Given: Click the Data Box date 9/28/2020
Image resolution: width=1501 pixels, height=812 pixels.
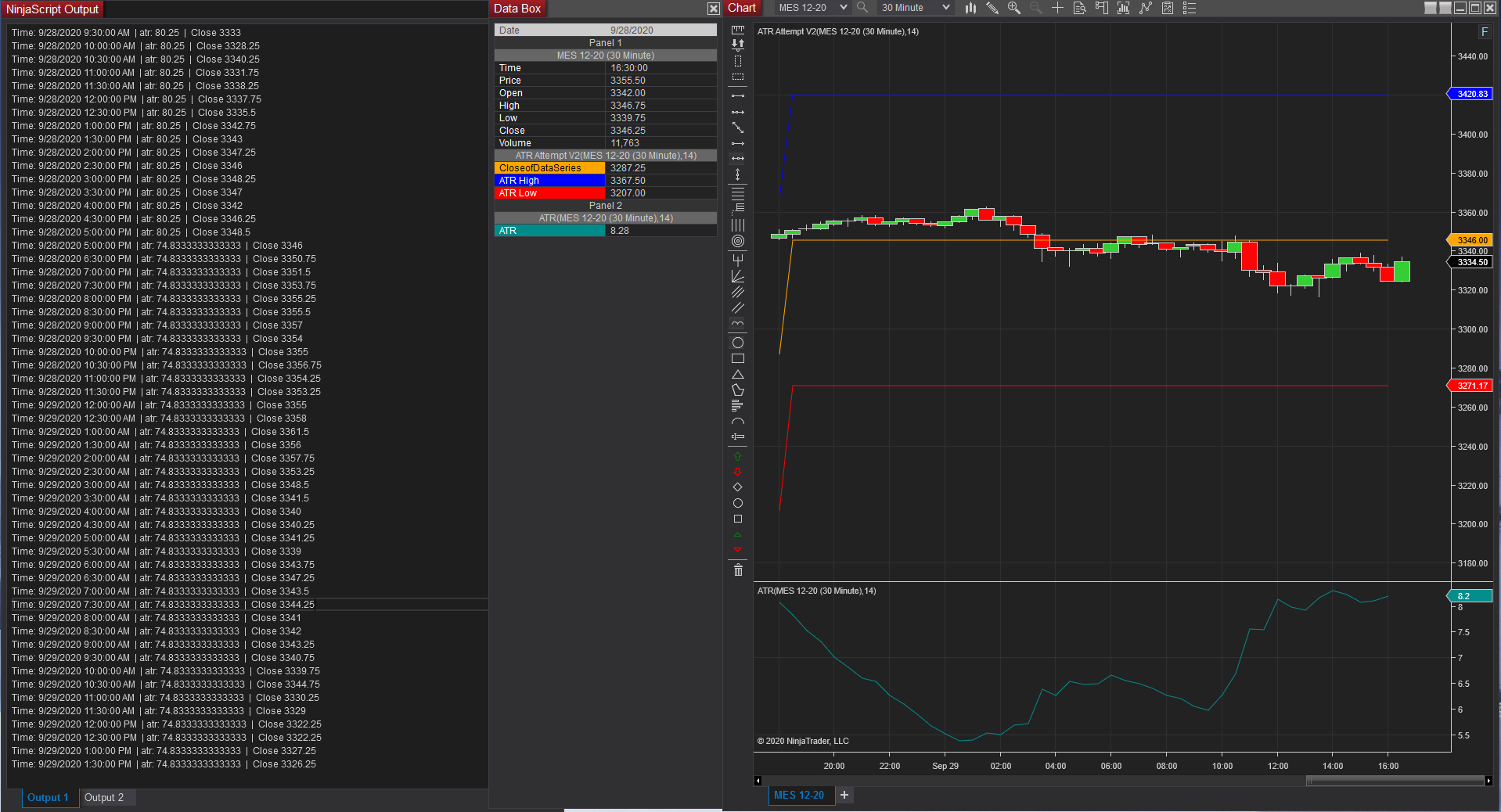Looking at the screenshot, I should point(632,31).
